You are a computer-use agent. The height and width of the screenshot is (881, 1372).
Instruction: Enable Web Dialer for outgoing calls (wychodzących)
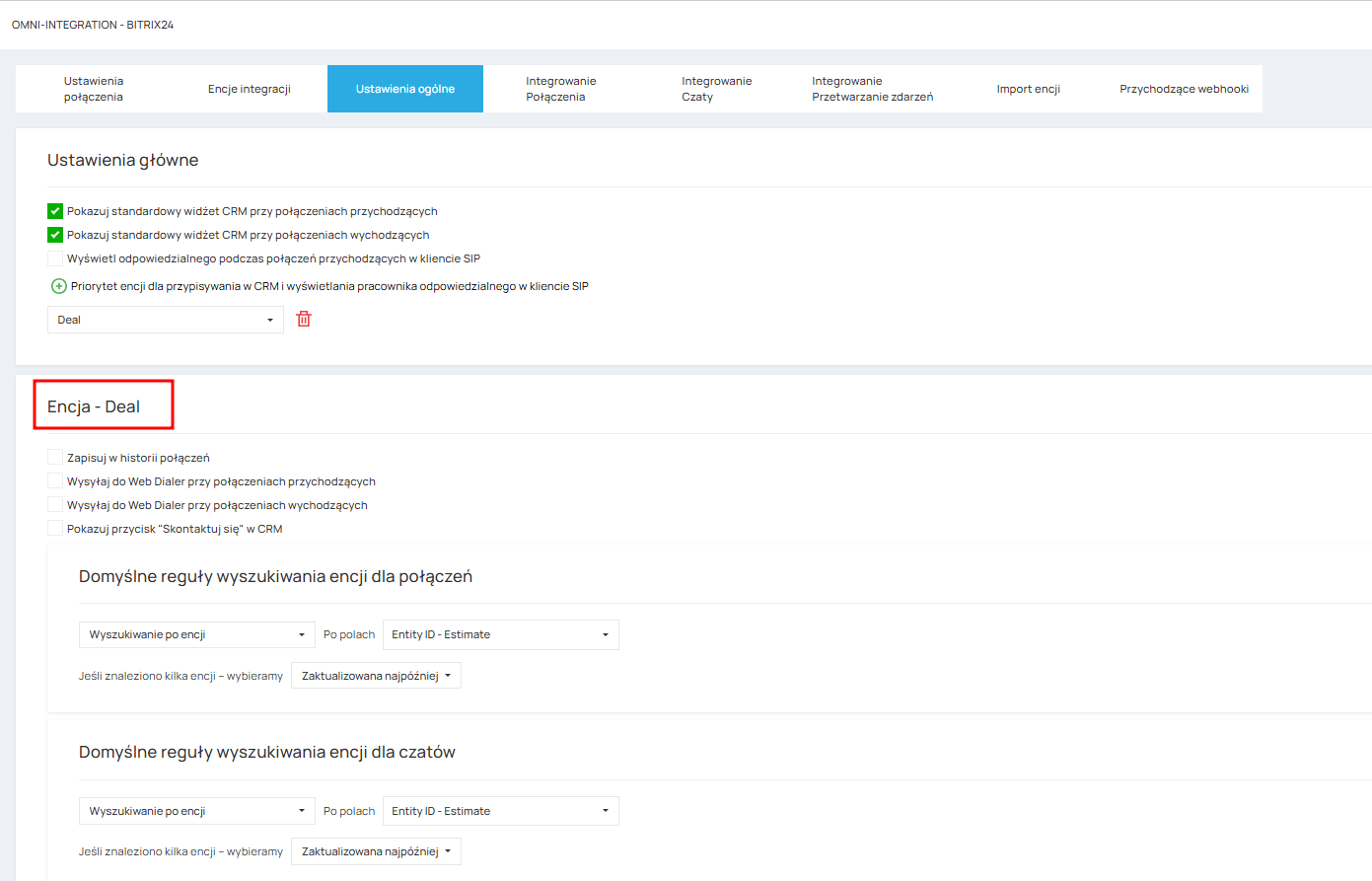point(55,505)
